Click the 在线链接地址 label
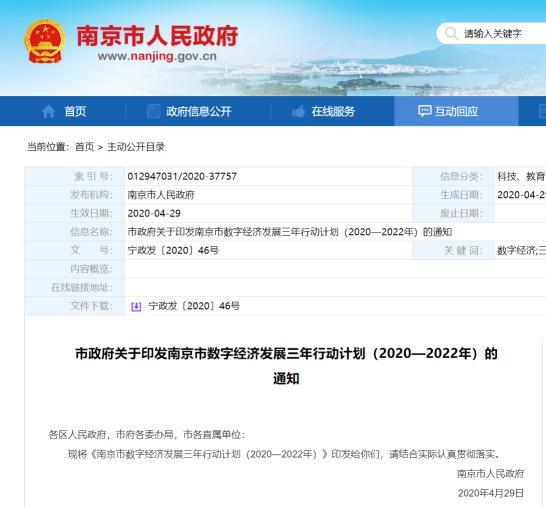Screen dimensions: 546x507 tap(82, 287)
